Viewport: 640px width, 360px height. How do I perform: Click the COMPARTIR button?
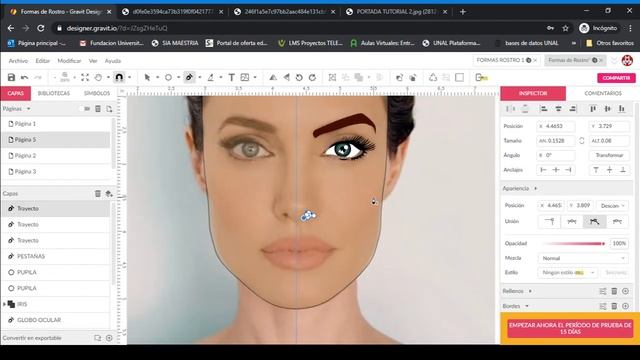click(x=616, y=78)
